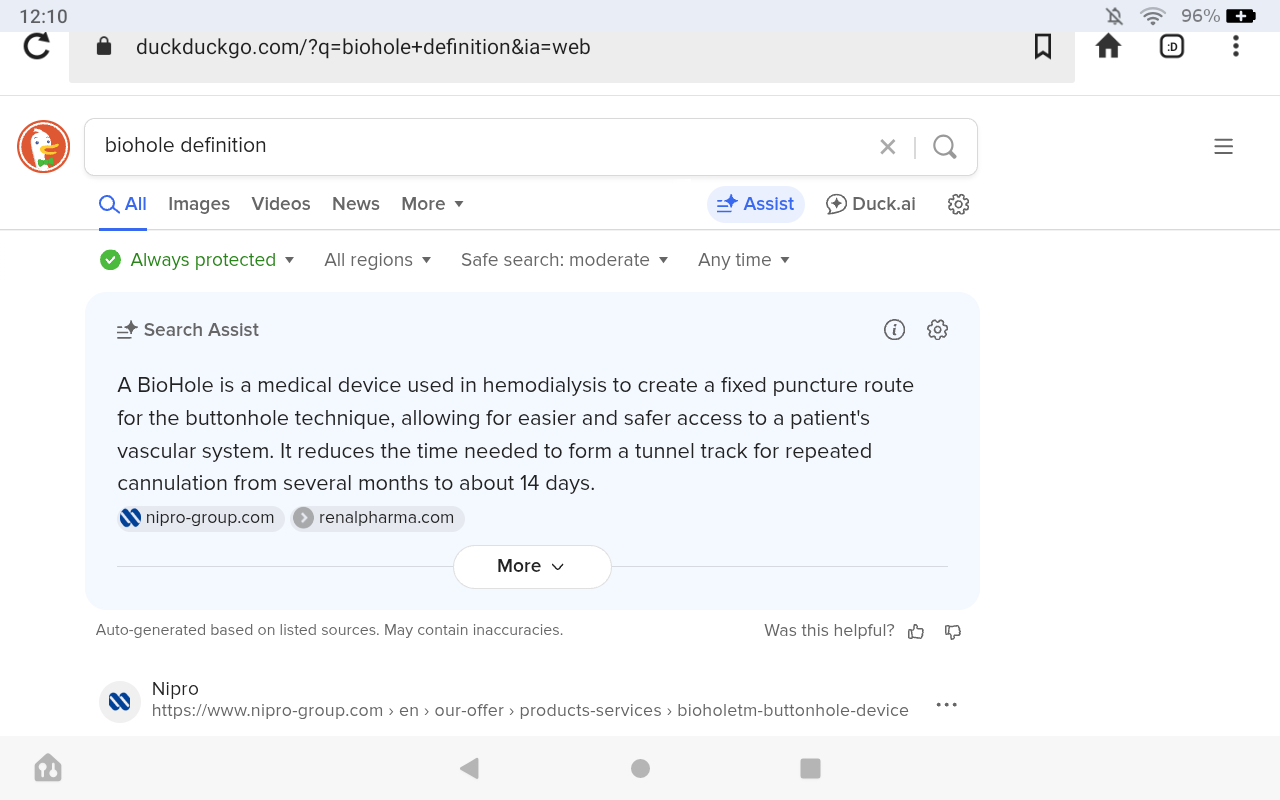Clear the search query with X

pyautogui.click(x=888, y=147)
